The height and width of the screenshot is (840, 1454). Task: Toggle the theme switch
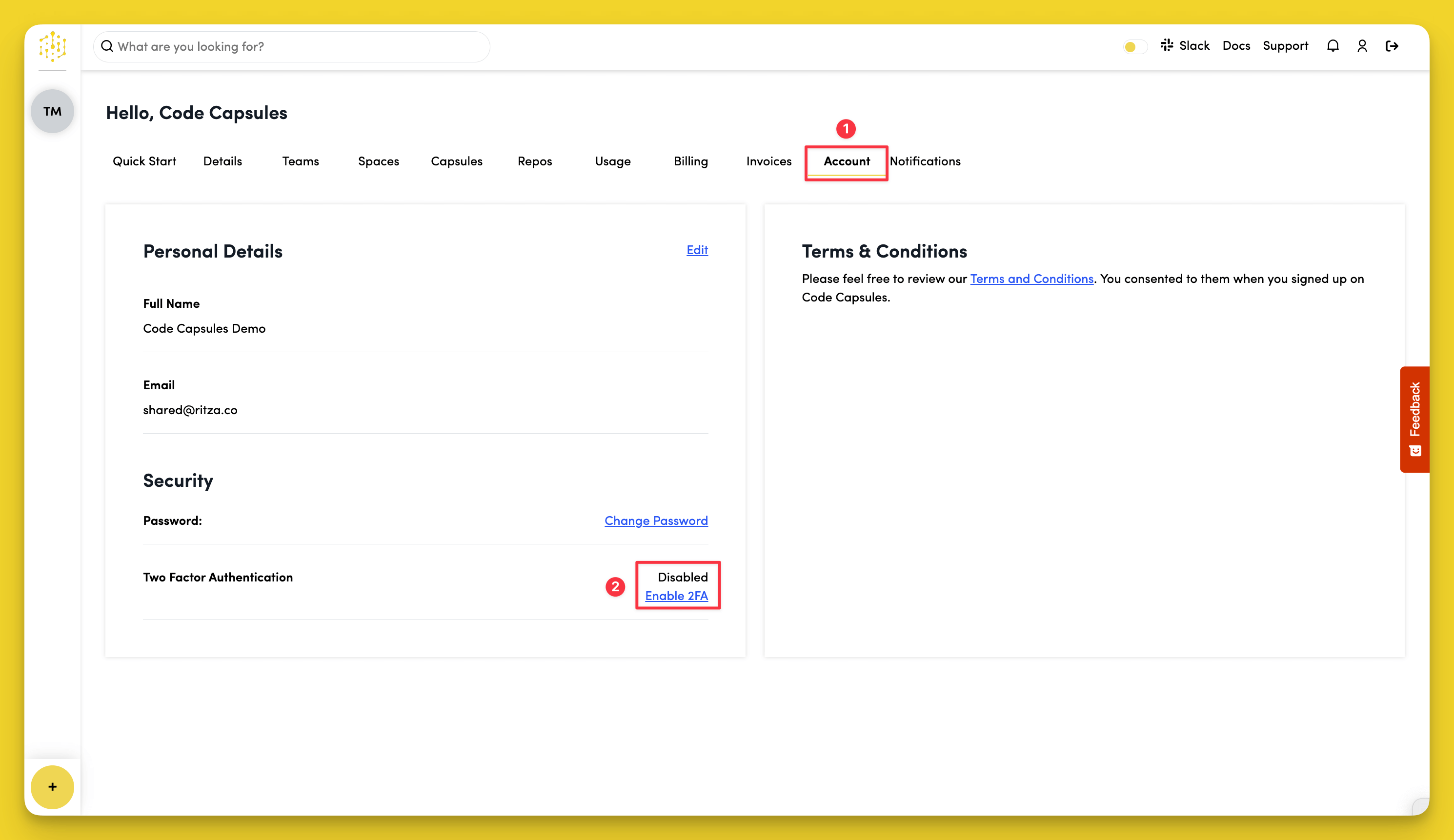(1134, 46)
